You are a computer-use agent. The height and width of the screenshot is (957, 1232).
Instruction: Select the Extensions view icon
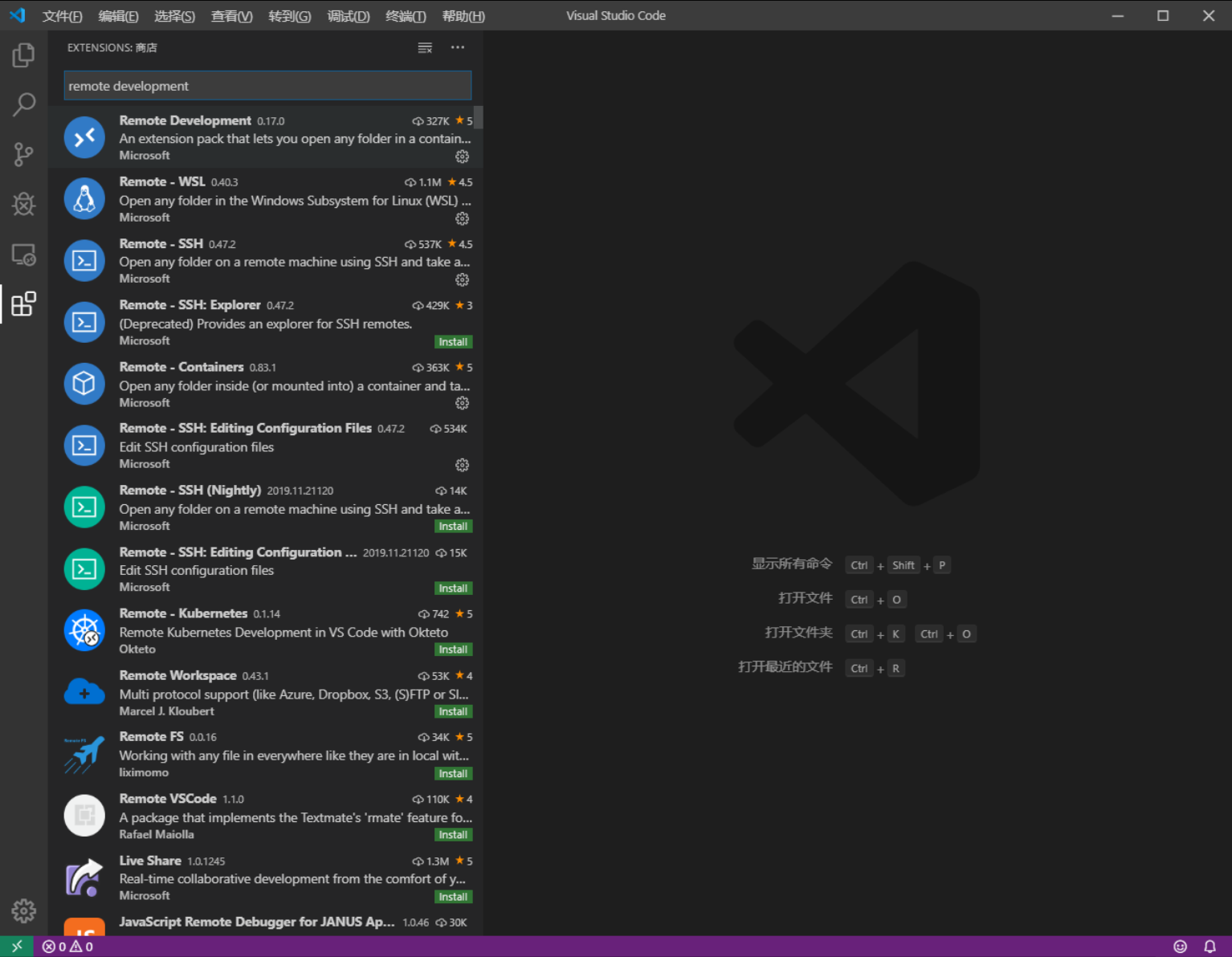coord(24,304)
